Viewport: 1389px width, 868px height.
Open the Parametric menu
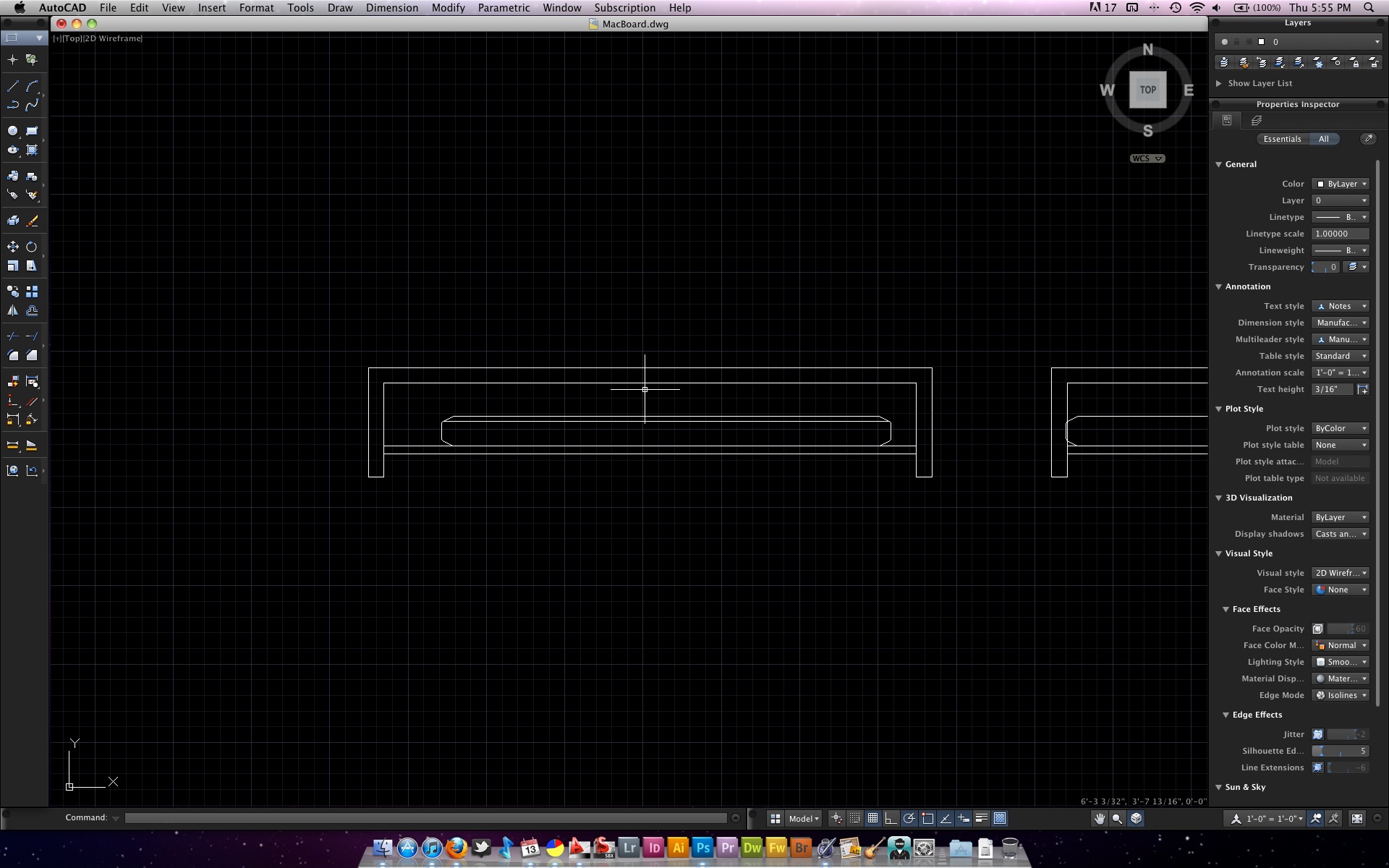pos(504,8)
